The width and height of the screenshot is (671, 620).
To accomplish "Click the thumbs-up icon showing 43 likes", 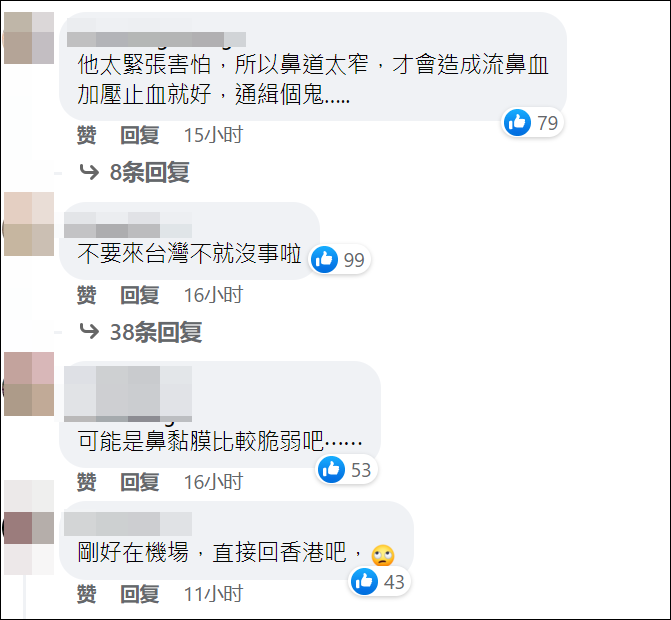I will click(364, 581).
